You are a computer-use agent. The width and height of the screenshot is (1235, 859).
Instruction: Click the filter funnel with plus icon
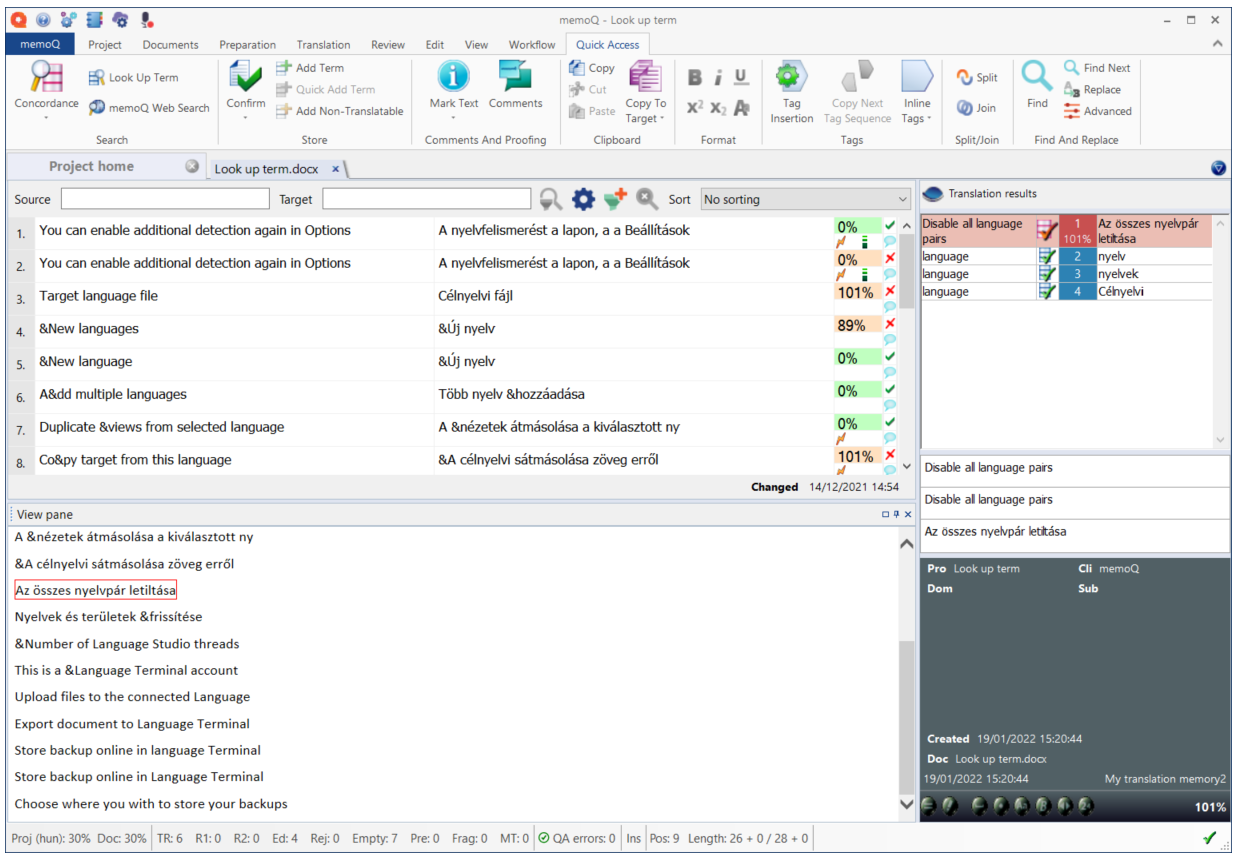click(615, 199)
